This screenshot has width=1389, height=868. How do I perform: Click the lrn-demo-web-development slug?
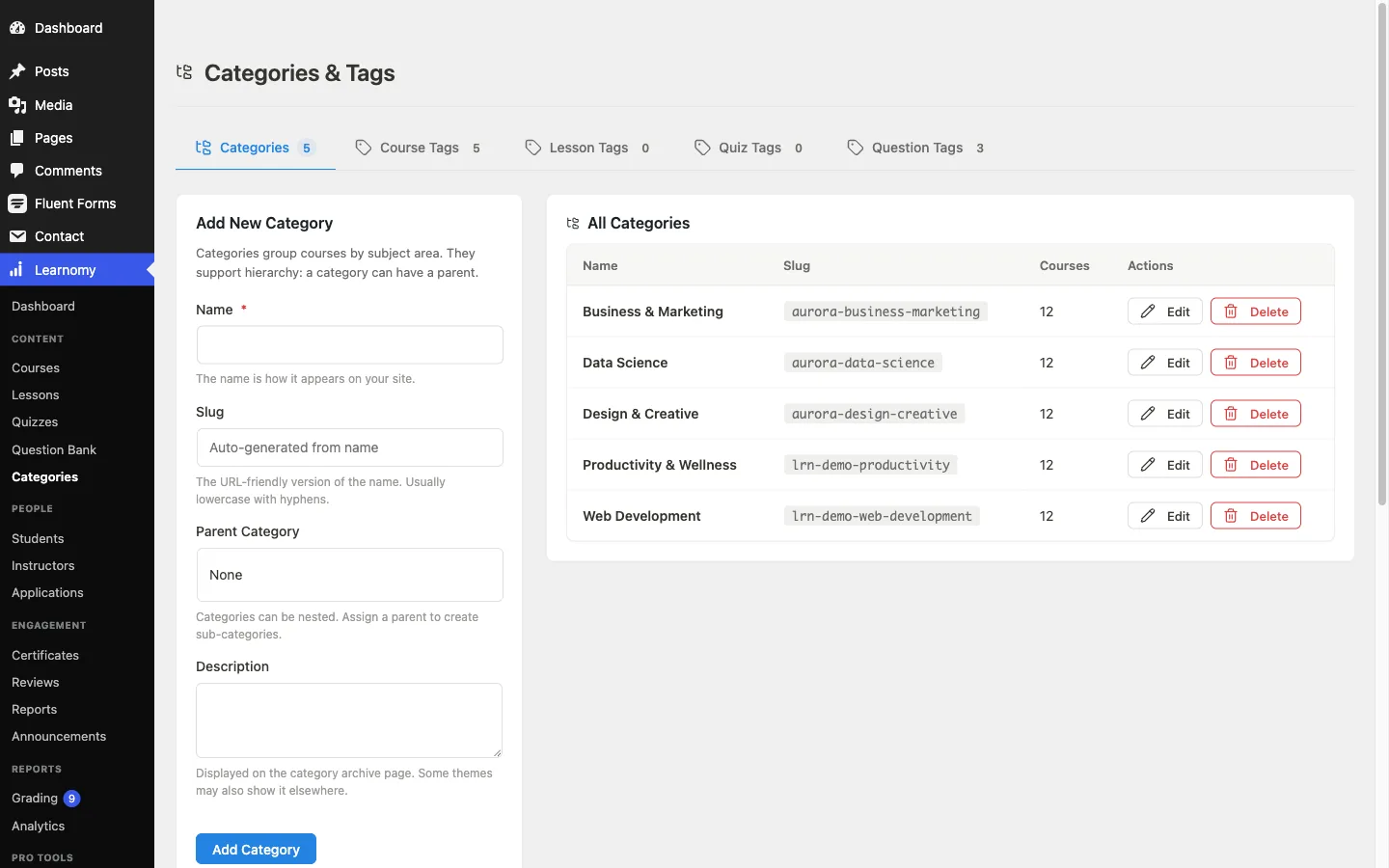(882, 516)
